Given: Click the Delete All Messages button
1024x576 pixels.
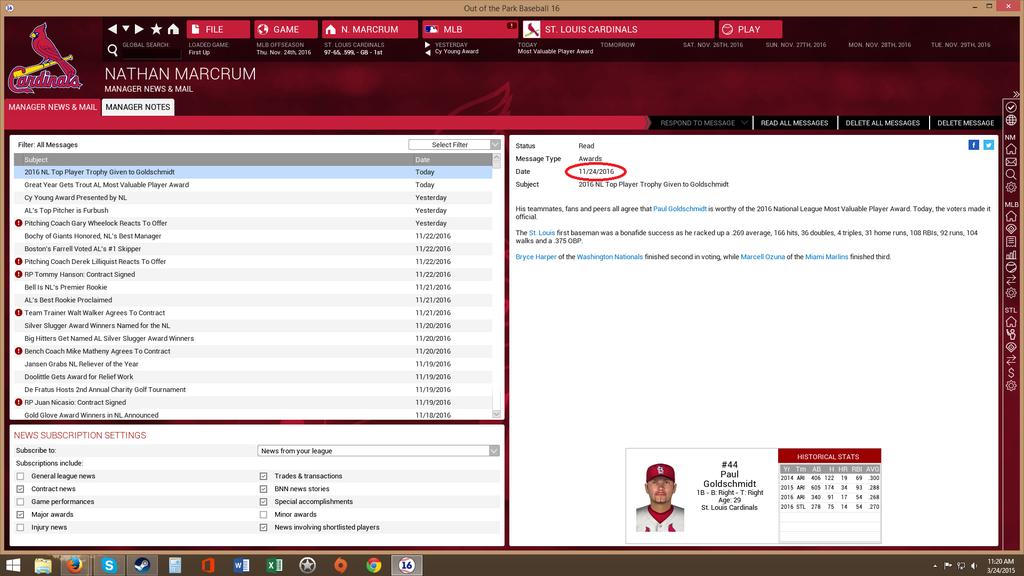Looking at the screenshot, I should (882, 123).
